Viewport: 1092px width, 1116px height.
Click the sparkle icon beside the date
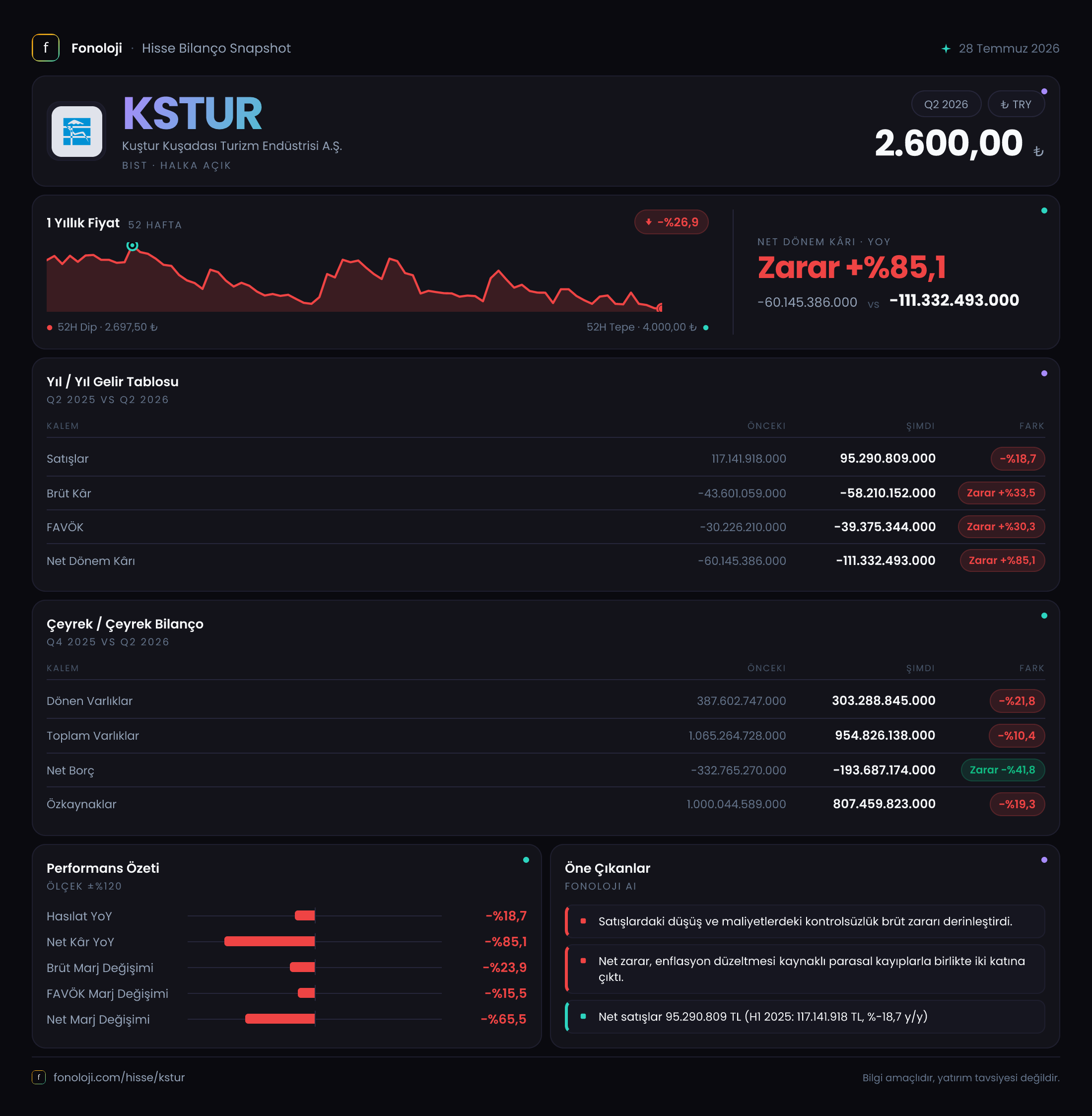pyautogui.click(x=946, y=49)
